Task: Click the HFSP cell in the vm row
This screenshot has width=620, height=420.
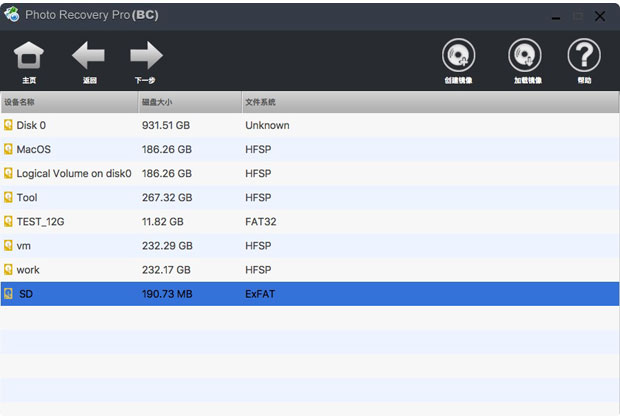Action: [258, 246]
